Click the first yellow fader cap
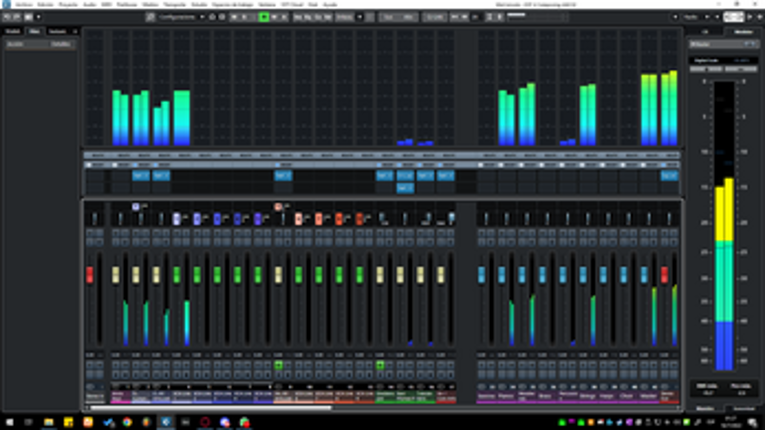Screen dimensions: 765x430 (116, 274)
